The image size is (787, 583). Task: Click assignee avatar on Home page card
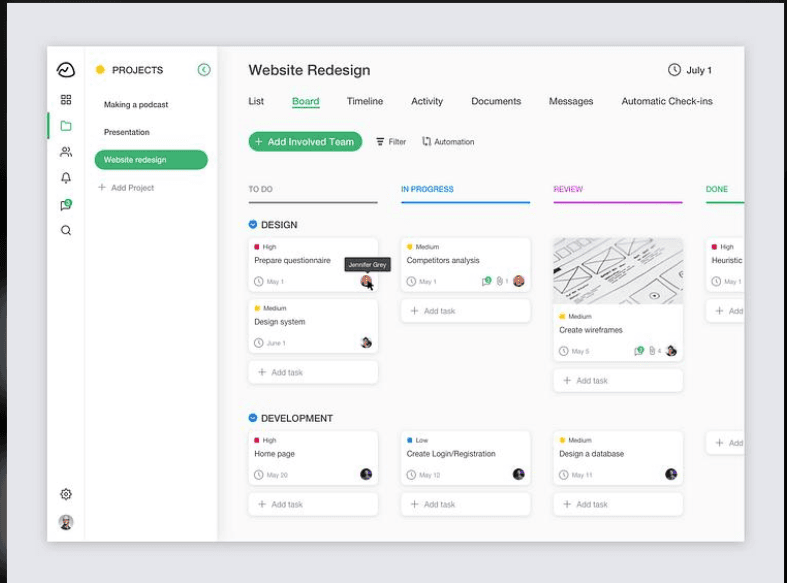tap(366, 474)
